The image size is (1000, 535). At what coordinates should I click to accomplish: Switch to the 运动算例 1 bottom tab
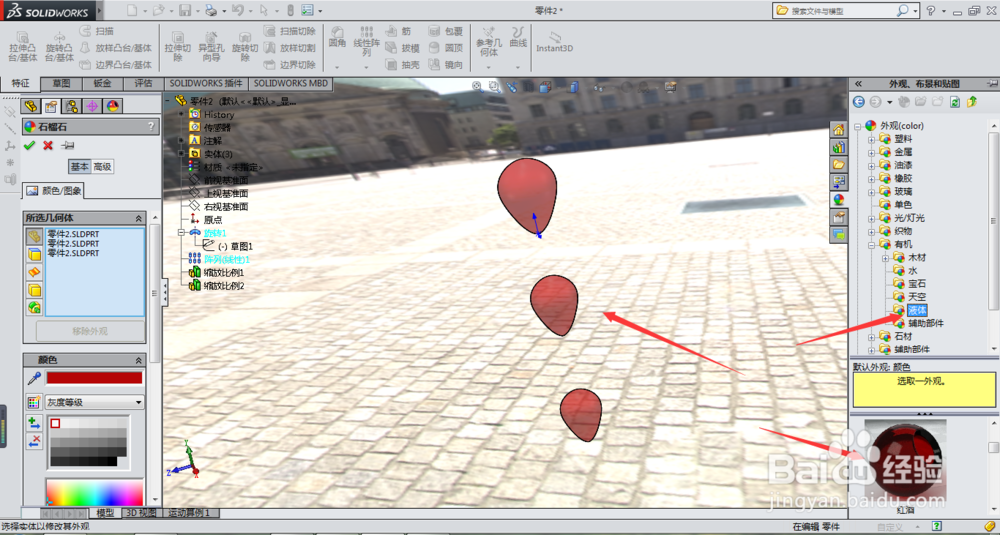click(190, 513)
